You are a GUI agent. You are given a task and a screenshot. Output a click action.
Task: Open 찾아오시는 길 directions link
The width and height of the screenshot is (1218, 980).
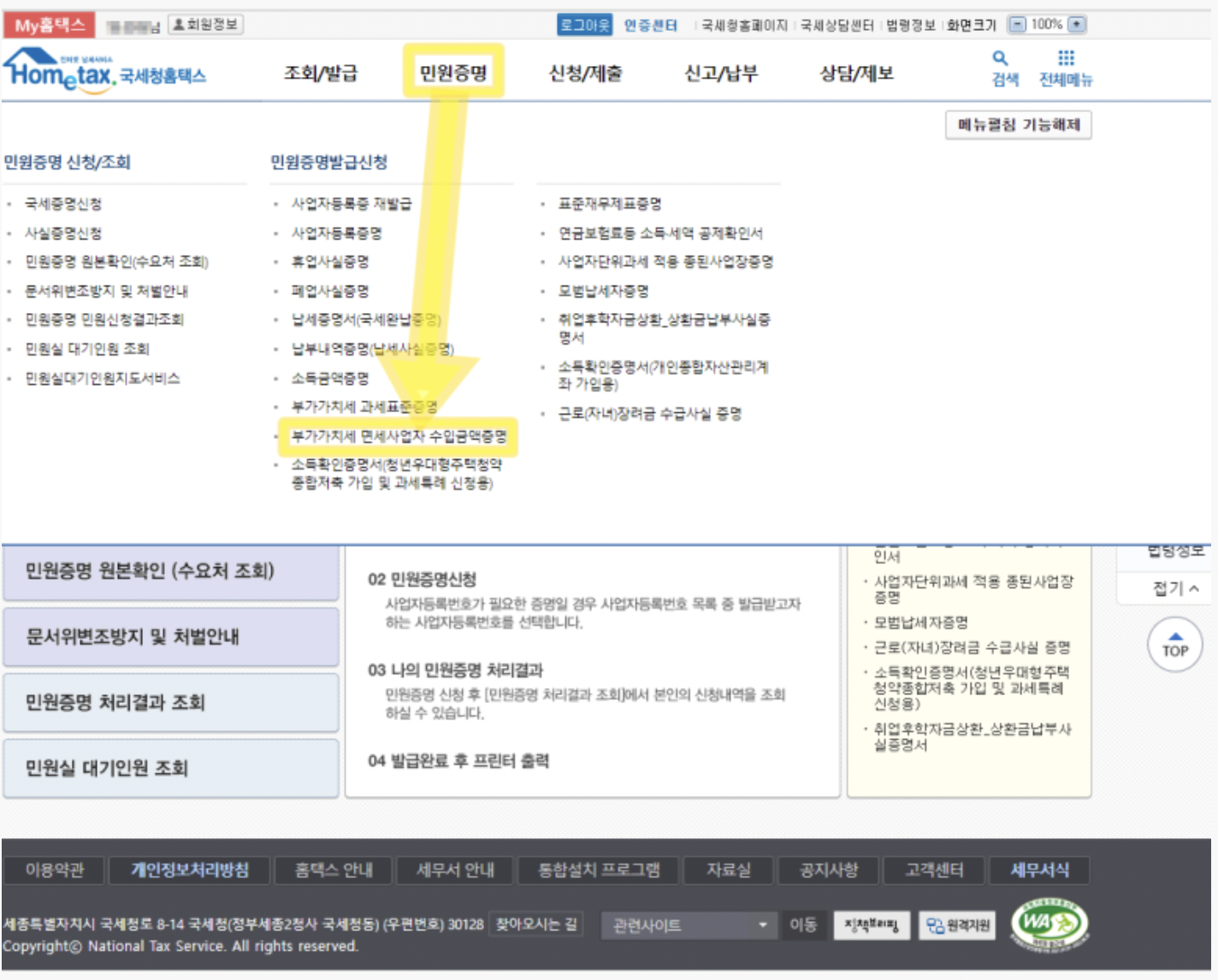536,924
